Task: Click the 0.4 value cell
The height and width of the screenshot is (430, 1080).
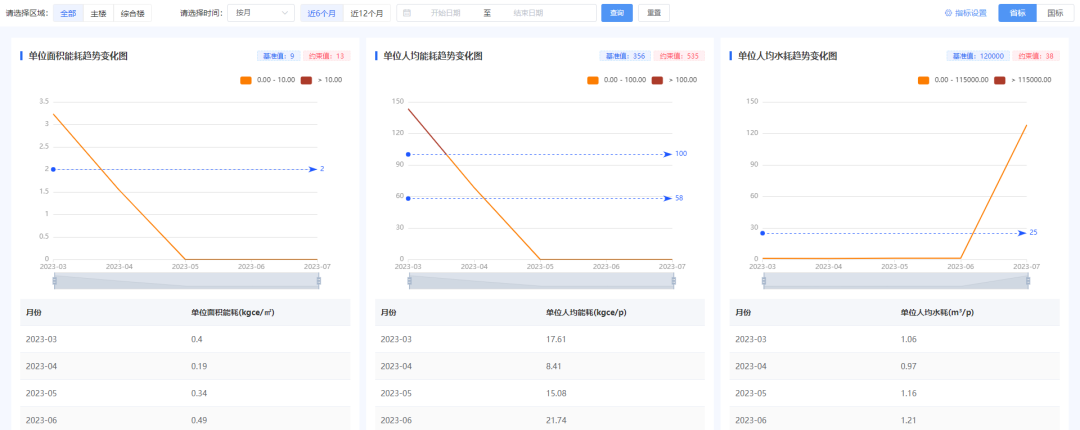Action: [196, 339]
